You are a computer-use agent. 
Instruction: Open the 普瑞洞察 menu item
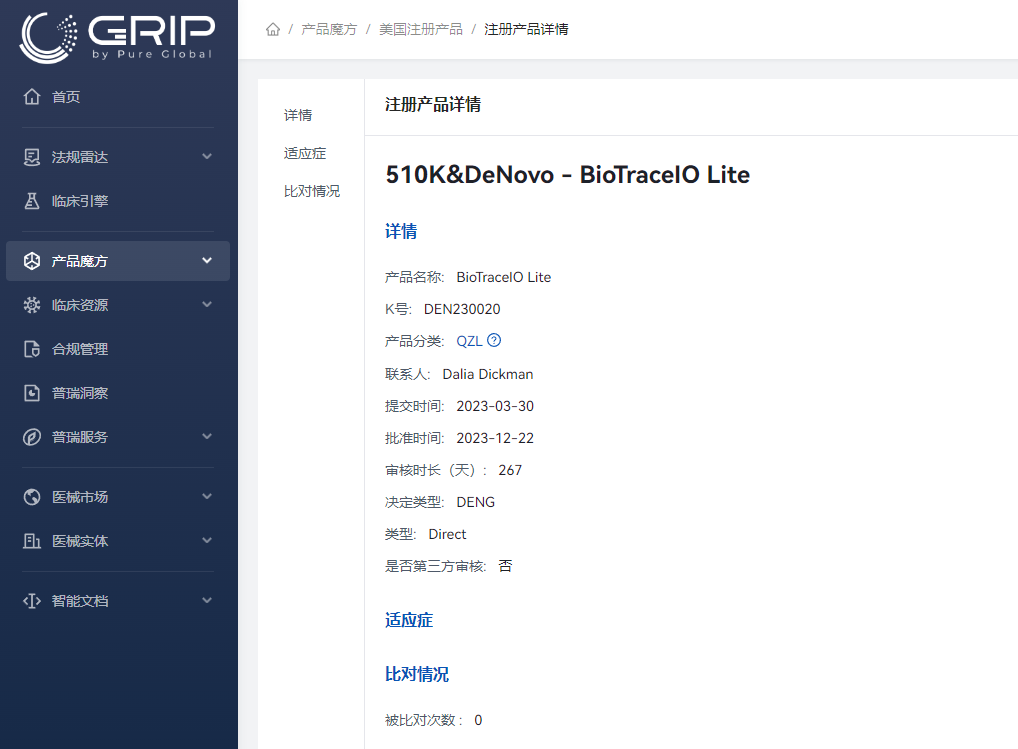click(x=118, y=393)
